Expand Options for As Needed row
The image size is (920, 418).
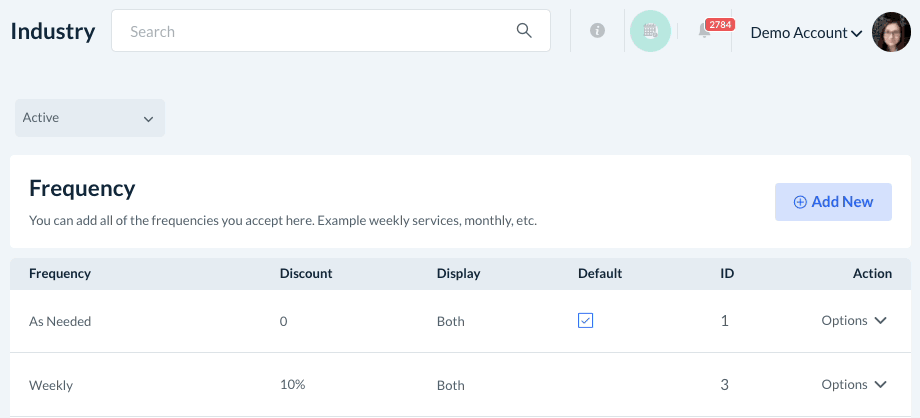854,320
